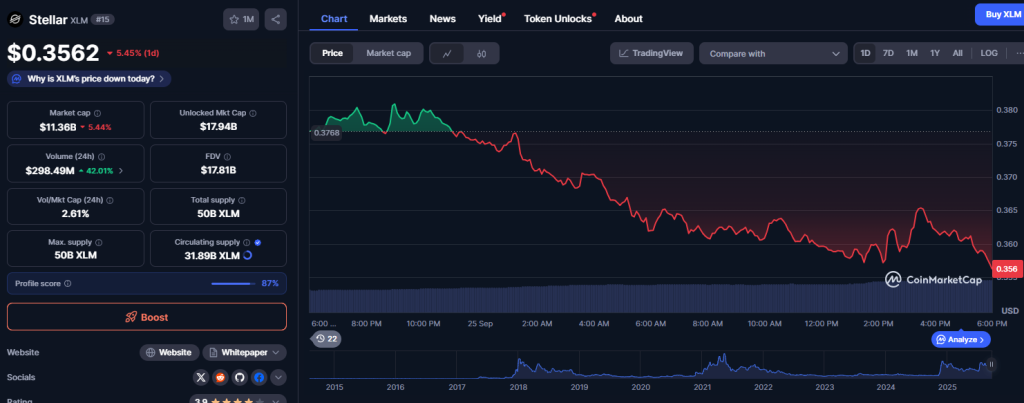The height and width of the screenshot is (403, 1024).
Task: Click the share icon next to watchlist
Action: point(275,19)
